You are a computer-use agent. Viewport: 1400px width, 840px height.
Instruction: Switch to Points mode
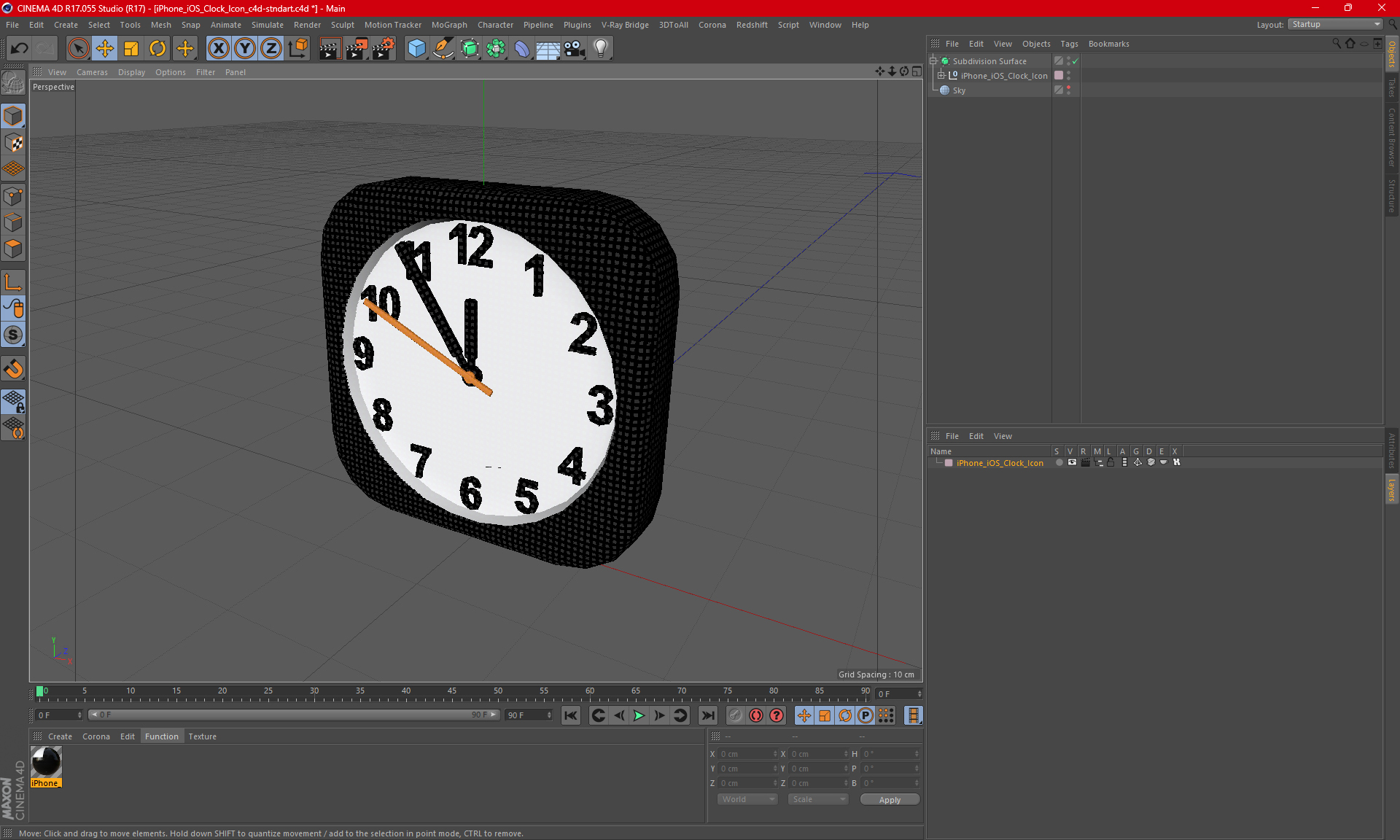pos(13,196)
